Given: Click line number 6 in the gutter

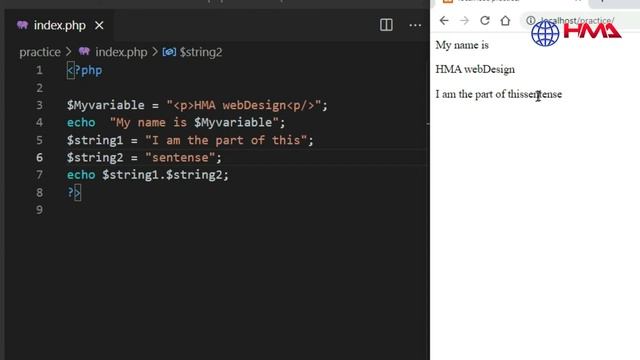Looking at the screenshot, I should point(39,158).
